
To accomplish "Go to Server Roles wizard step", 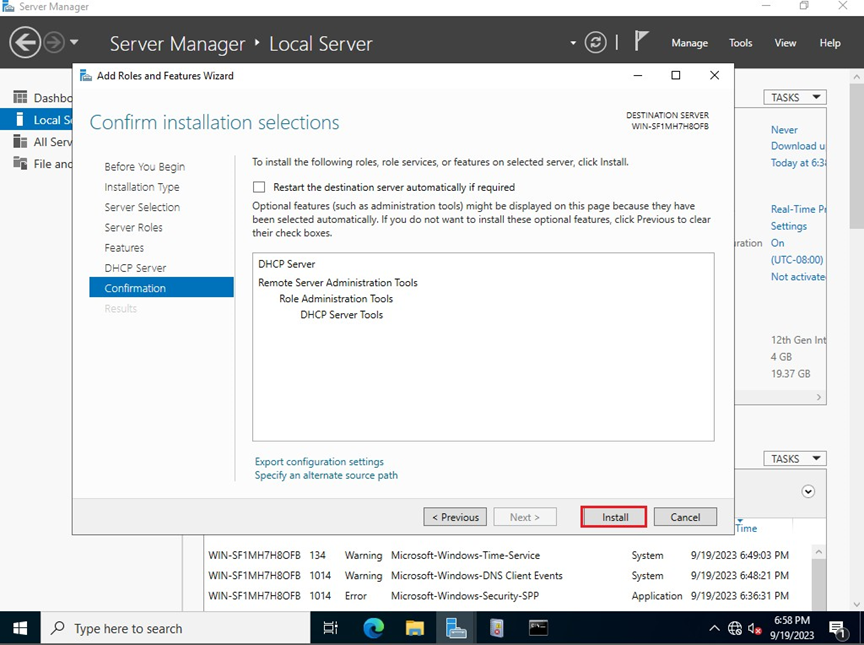I will pyautogui.click(x=133, y=227).
